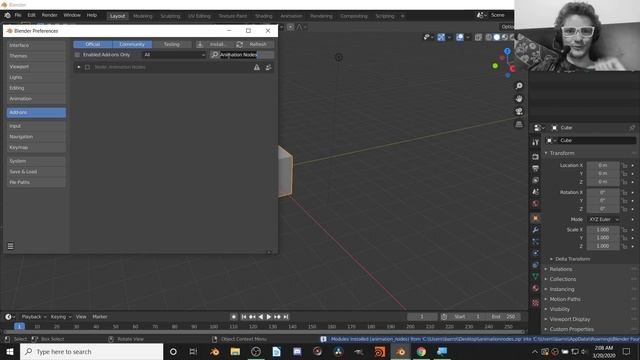
Task: Toggle X-ray mode in the viewport header
Action: point(478,37)
